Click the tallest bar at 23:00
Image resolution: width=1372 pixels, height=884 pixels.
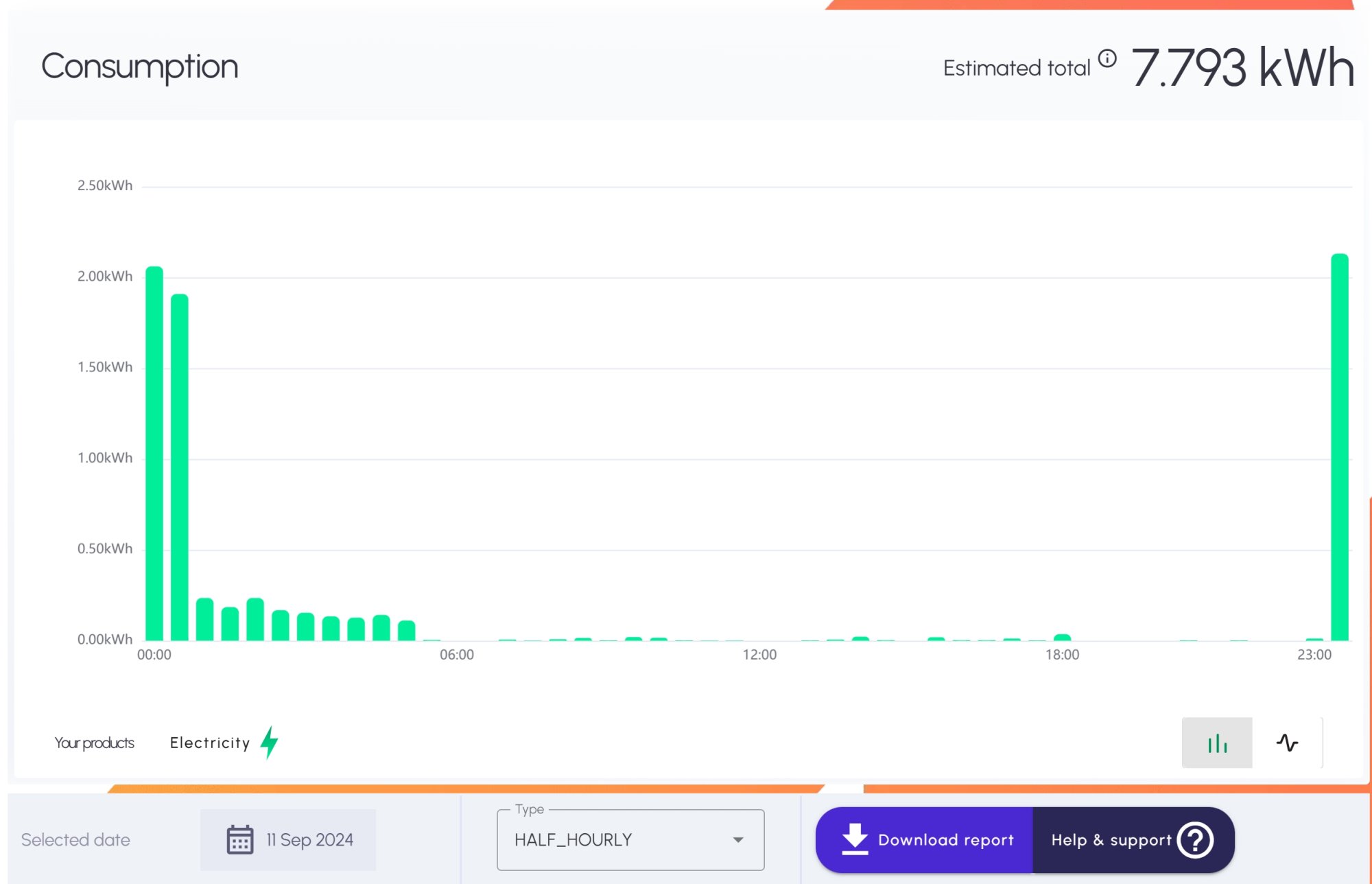tap(1340, 447)
